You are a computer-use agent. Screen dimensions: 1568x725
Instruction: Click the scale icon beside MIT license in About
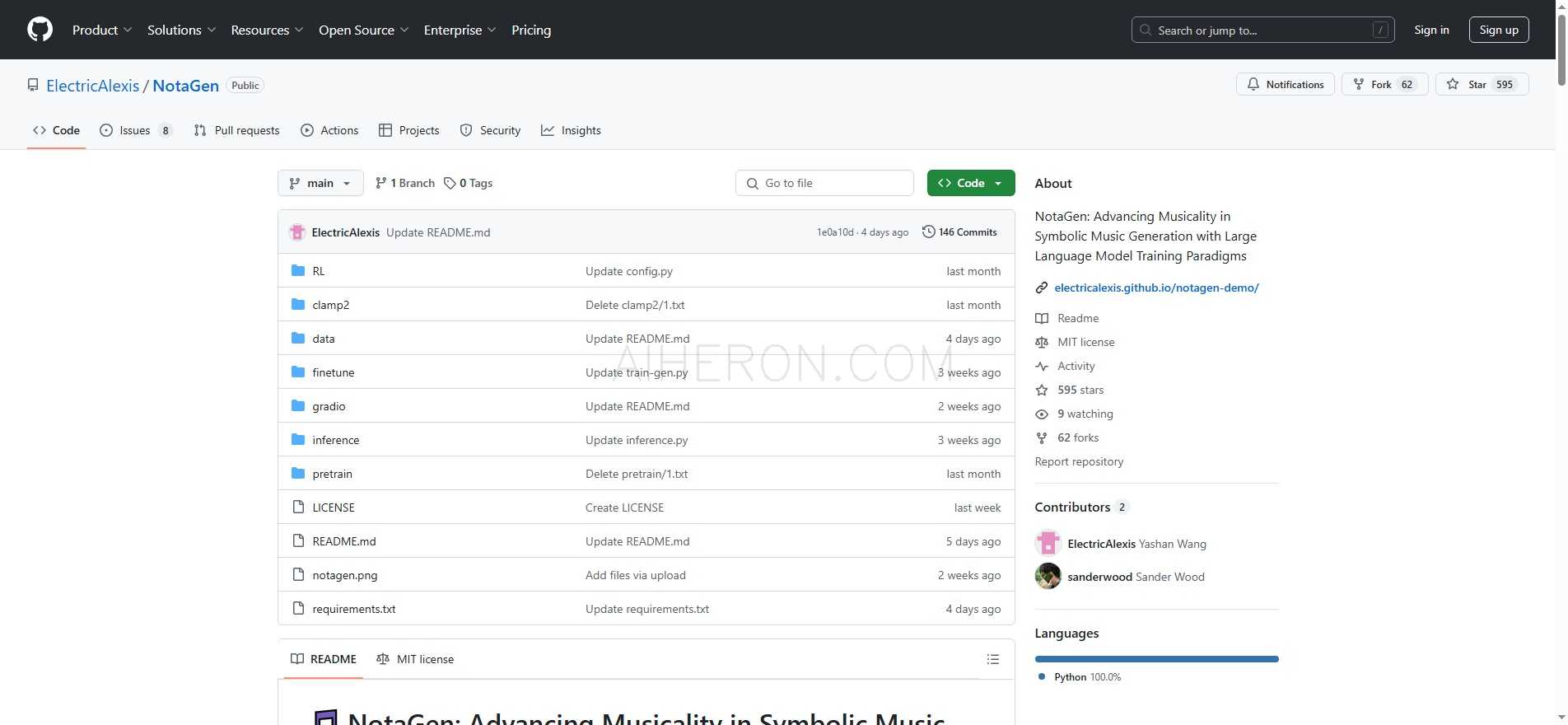point(1042,342)
